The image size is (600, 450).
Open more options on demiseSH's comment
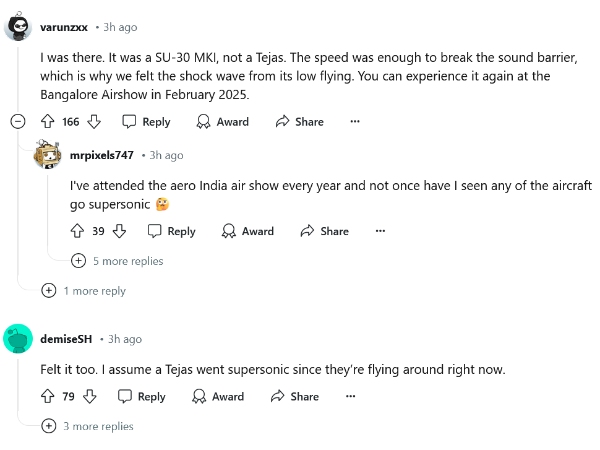click(x=350, y=397)
